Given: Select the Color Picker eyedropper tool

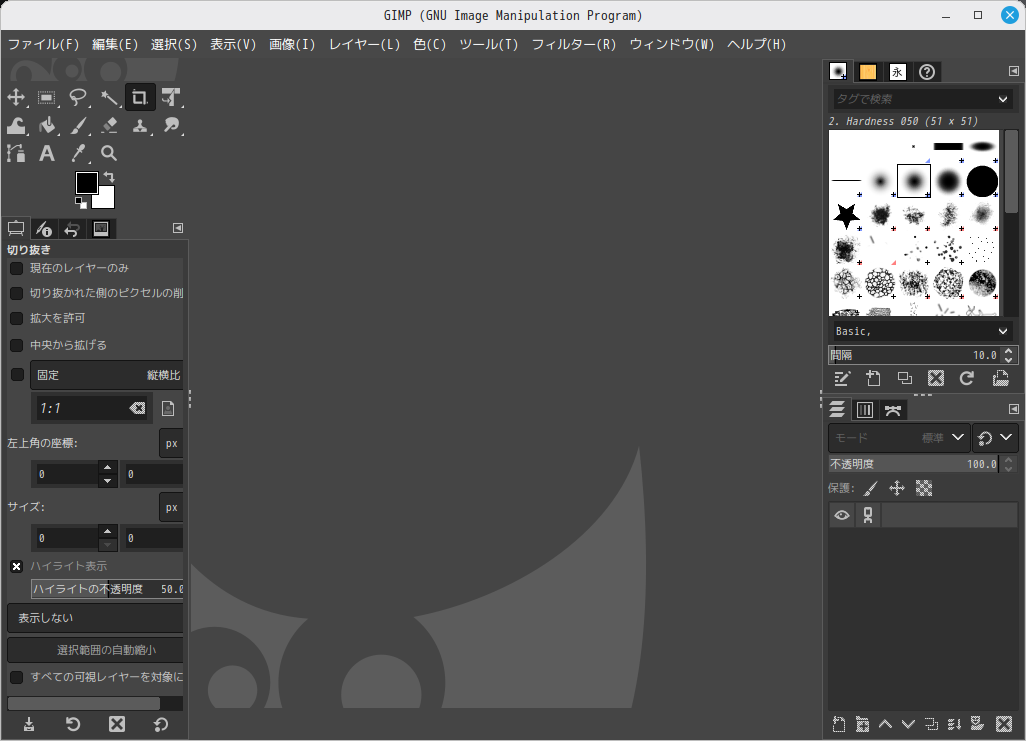Looking at the screenshot, I should (x=78, y=153).
